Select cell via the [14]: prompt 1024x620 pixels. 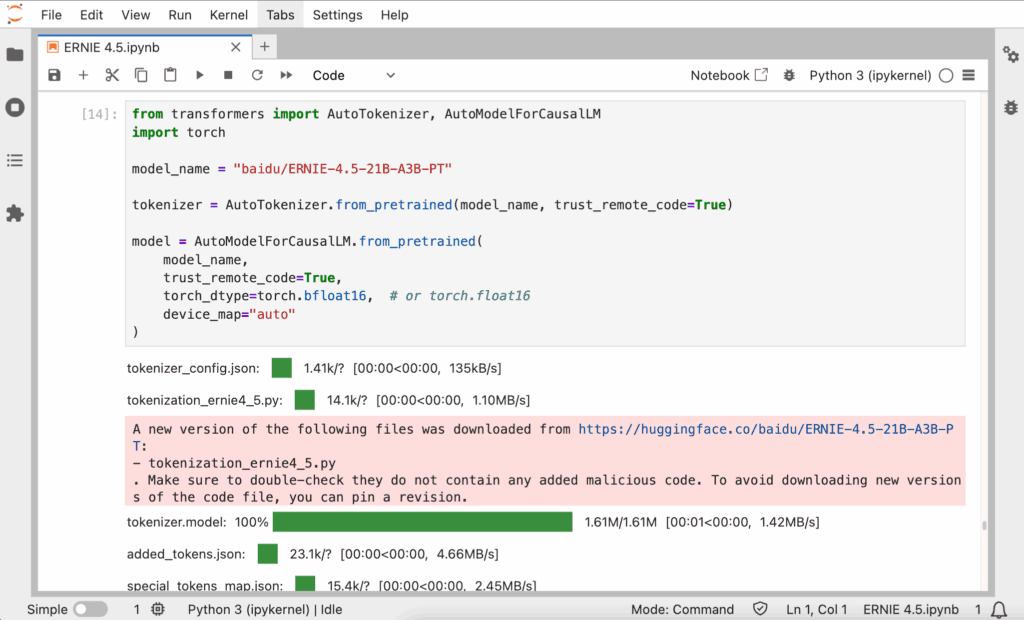(99, 114)
